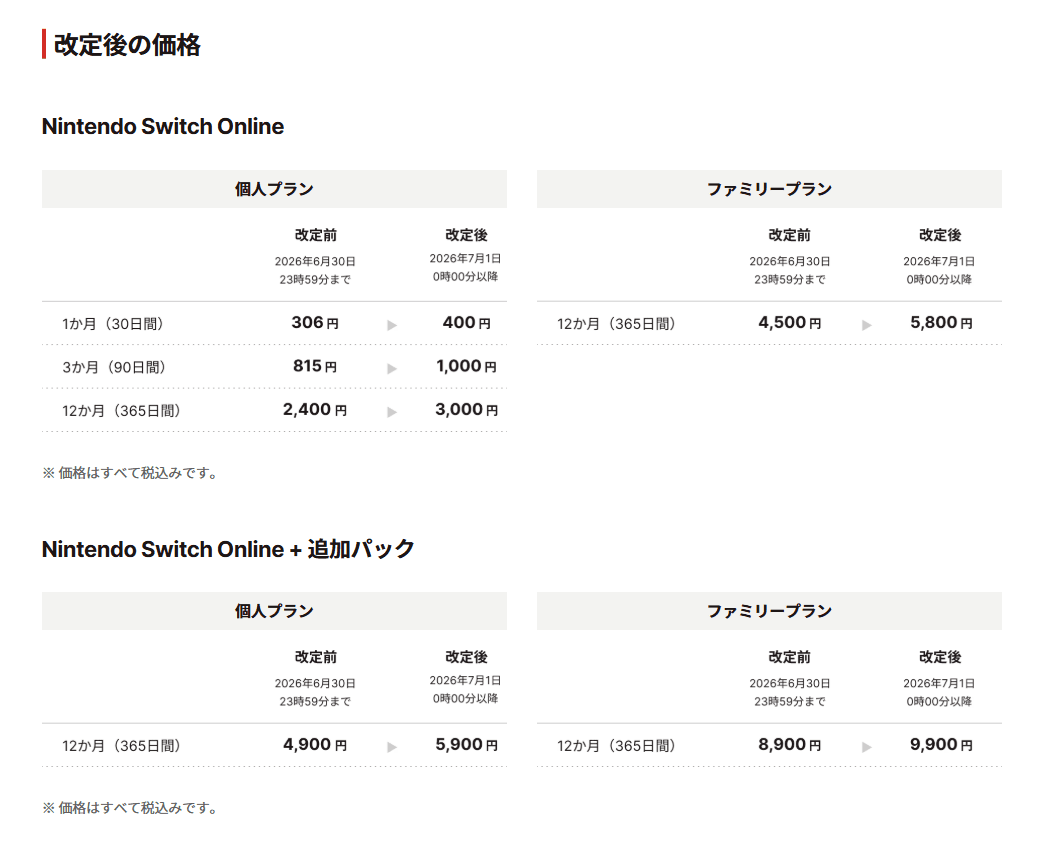Click the 400円 price

click(x=467, y=323)
